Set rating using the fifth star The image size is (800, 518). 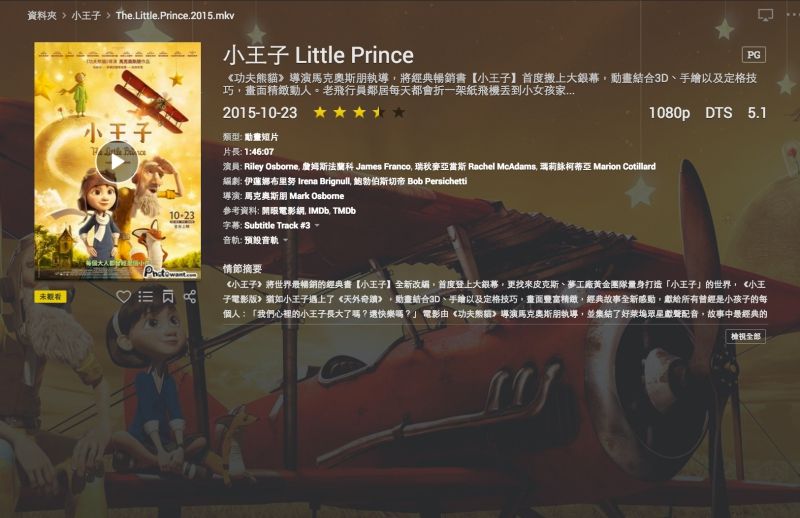[399, 112]
